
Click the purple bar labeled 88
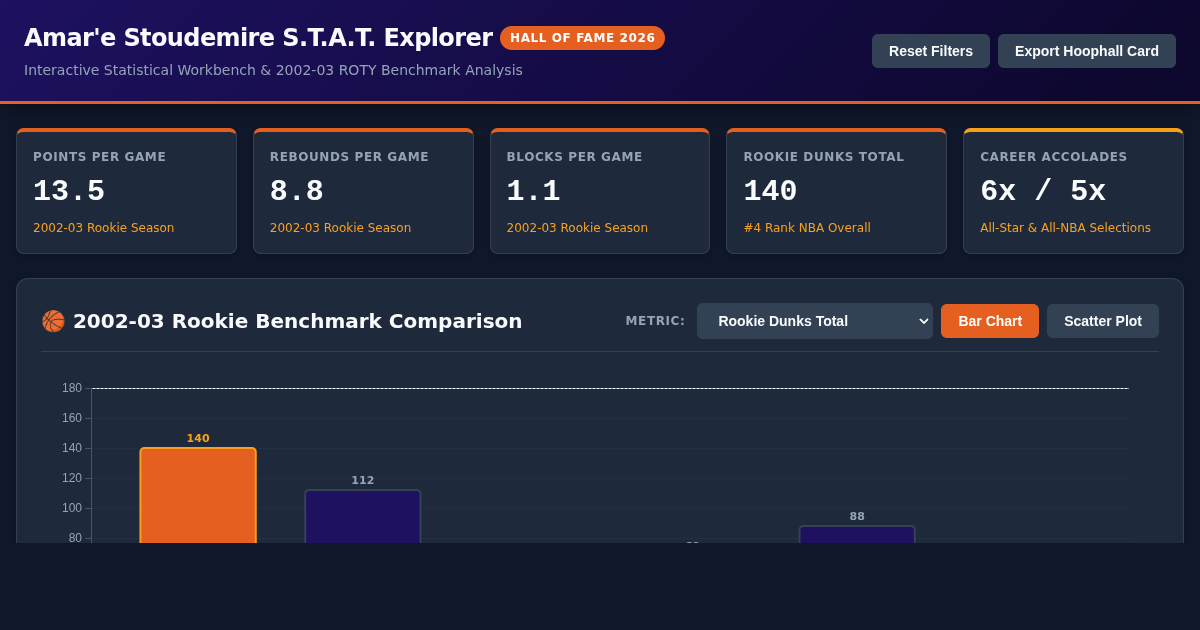857,535
